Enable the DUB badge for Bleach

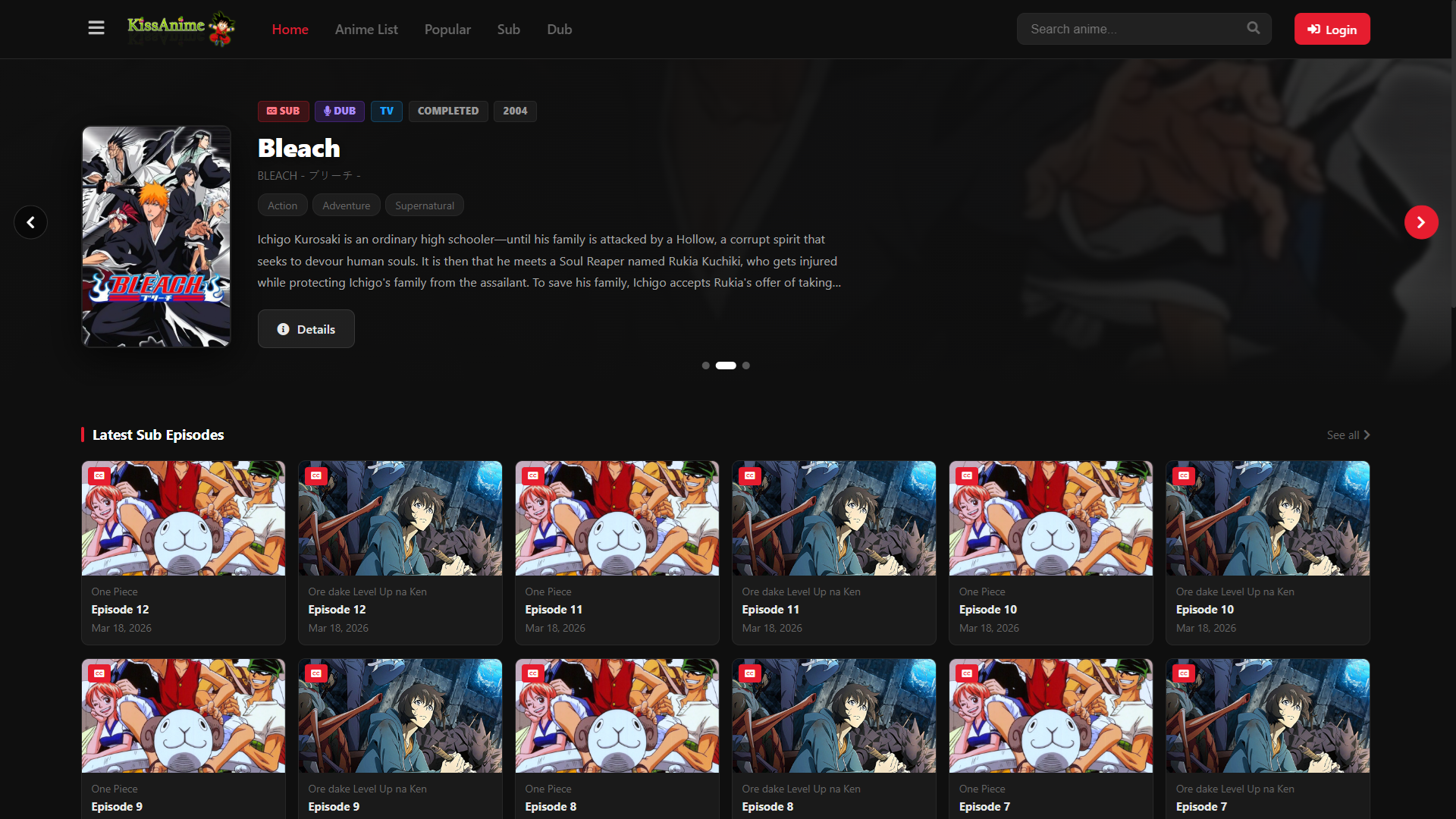click(339, 111)
